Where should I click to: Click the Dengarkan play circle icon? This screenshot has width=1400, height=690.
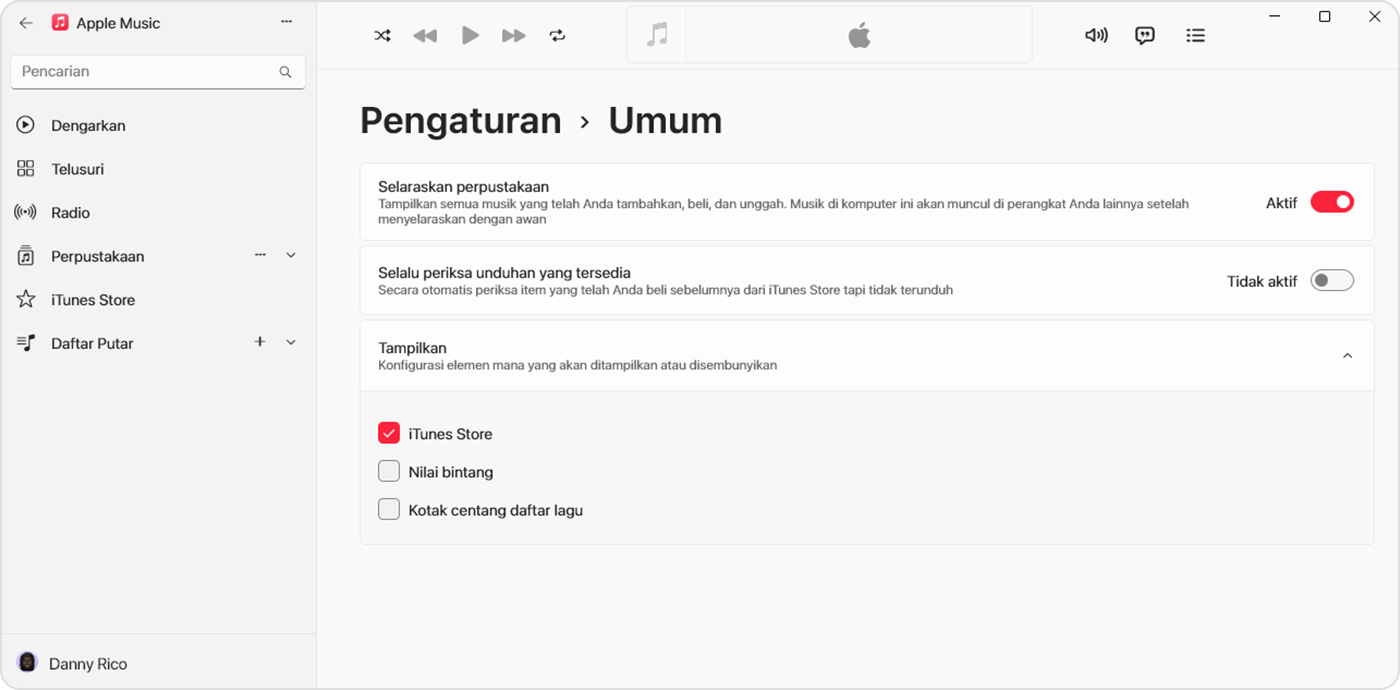tap(26, 125)
